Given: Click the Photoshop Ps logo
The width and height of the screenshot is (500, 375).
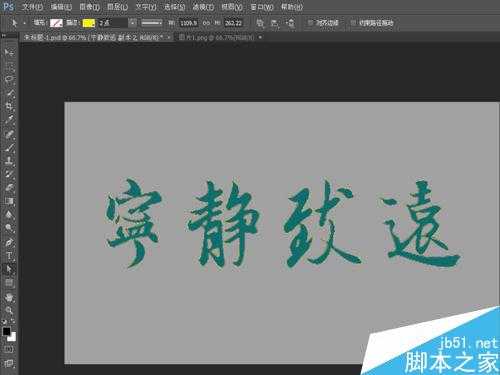Looking at the screenshot, I should 8,6.
